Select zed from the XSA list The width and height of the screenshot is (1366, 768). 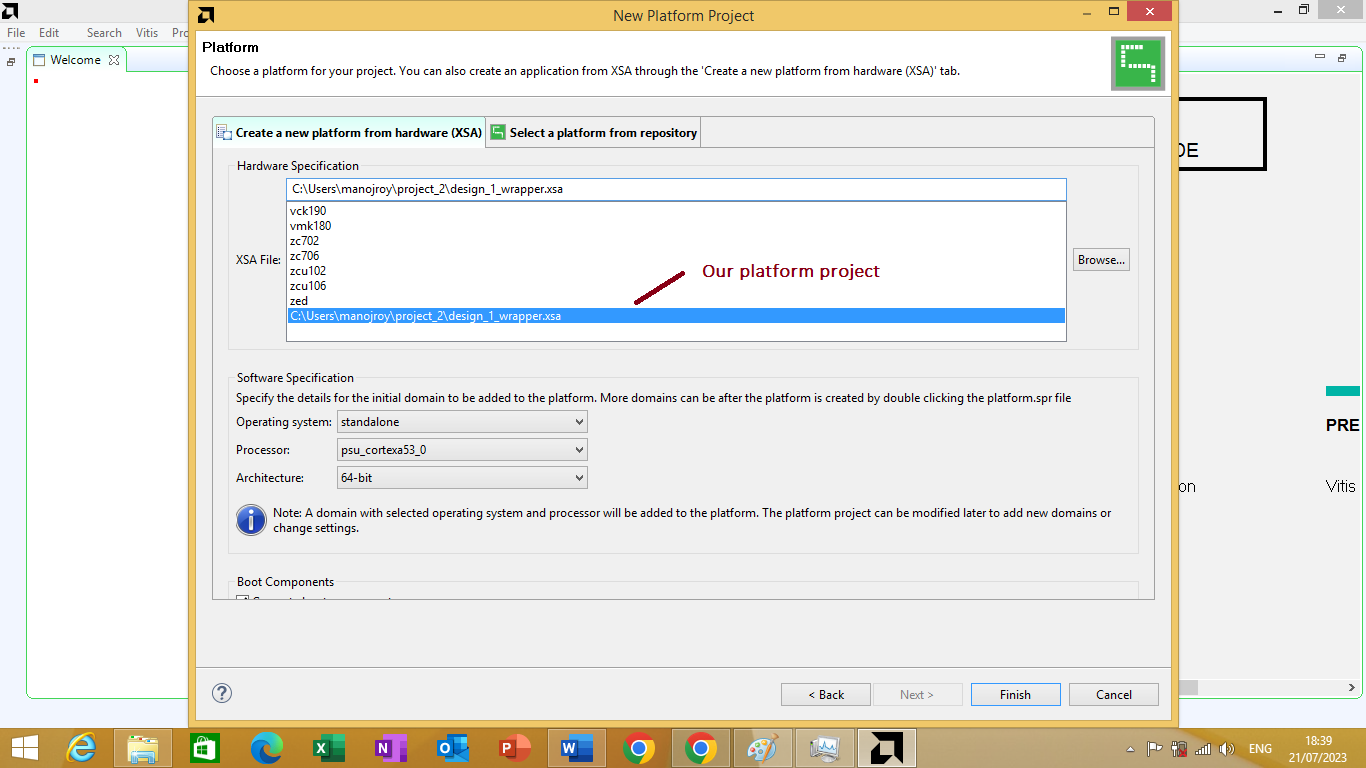coord(676,301)
